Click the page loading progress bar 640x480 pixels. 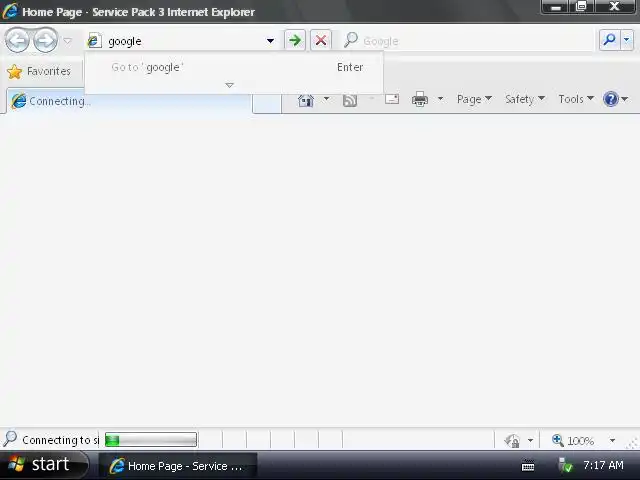tap(151, 440)
